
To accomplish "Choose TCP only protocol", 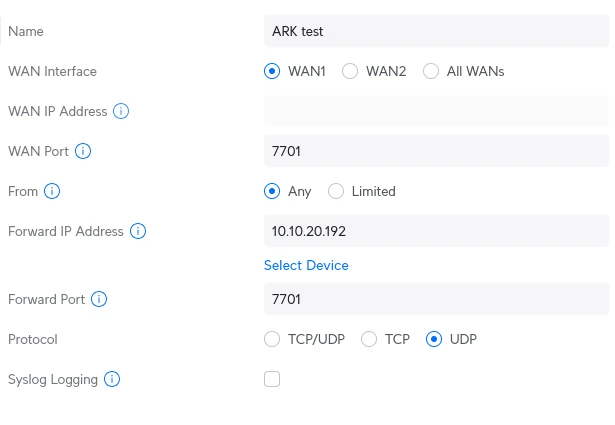I will [x=369, y=339].
